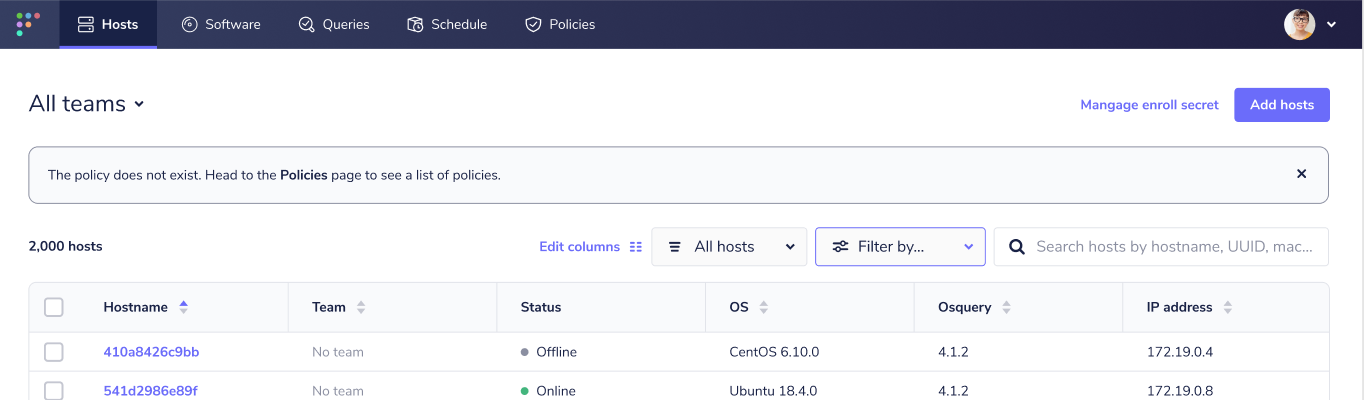Sort by Osquery column arrow
This screenshot has height=400, width=1364.
click(1006, 308)
